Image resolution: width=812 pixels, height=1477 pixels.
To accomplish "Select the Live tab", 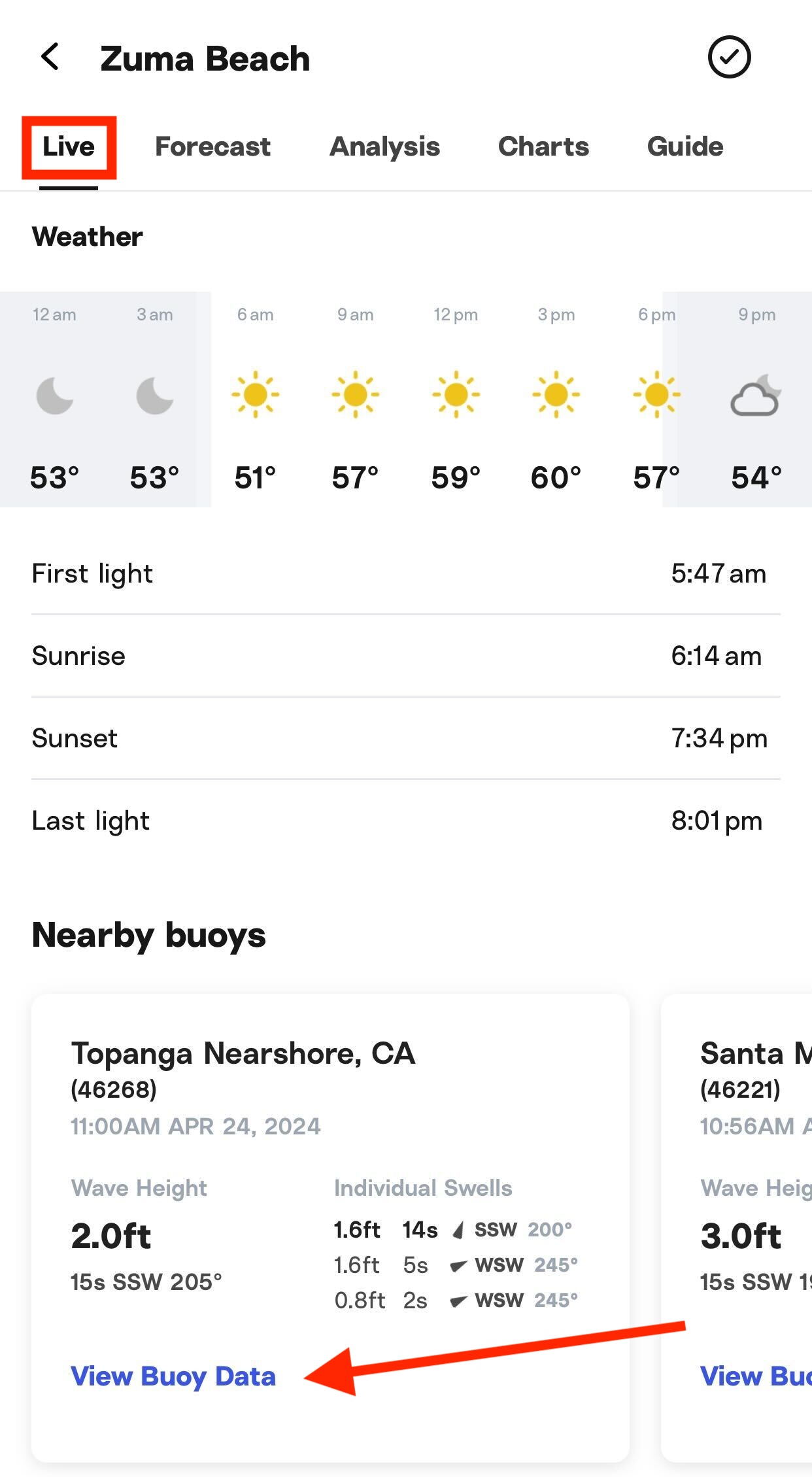I will pyautogui.click(x=69, y=146).
